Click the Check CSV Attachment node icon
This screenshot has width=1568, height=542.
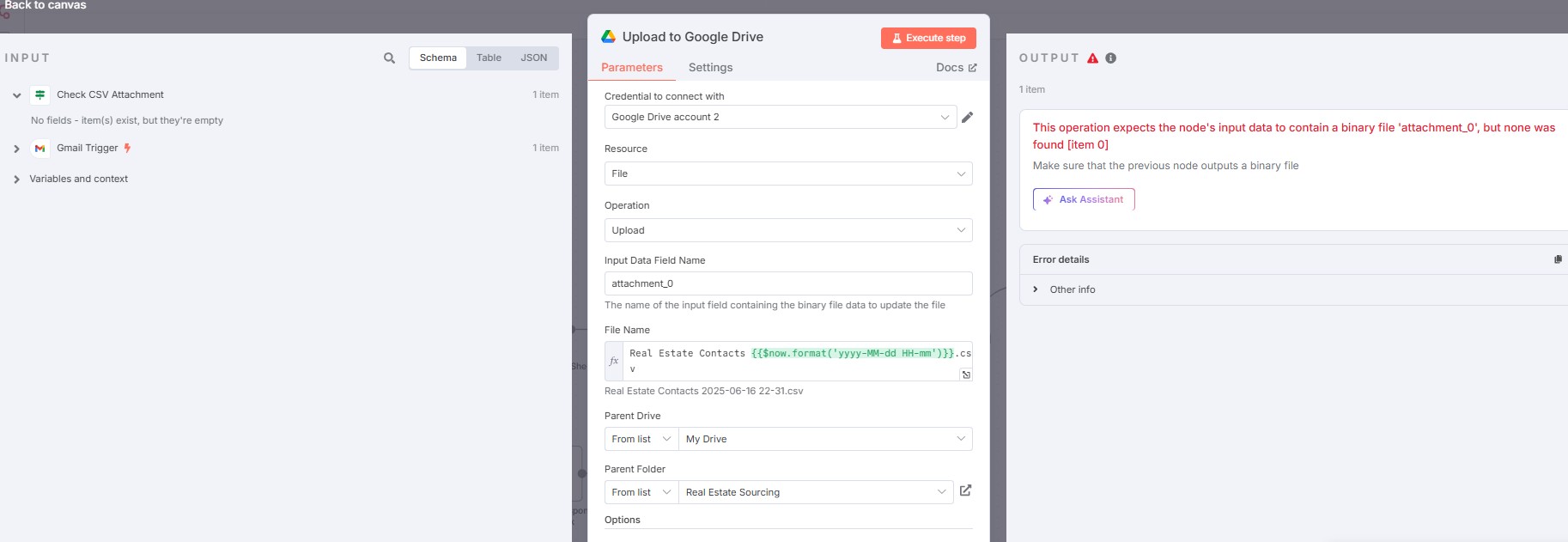click(x=40, y=95)
